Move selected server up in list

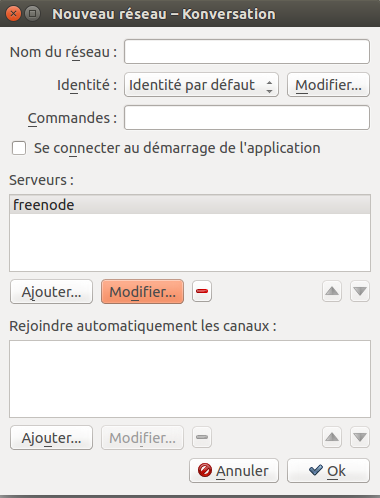coord(332,291)
